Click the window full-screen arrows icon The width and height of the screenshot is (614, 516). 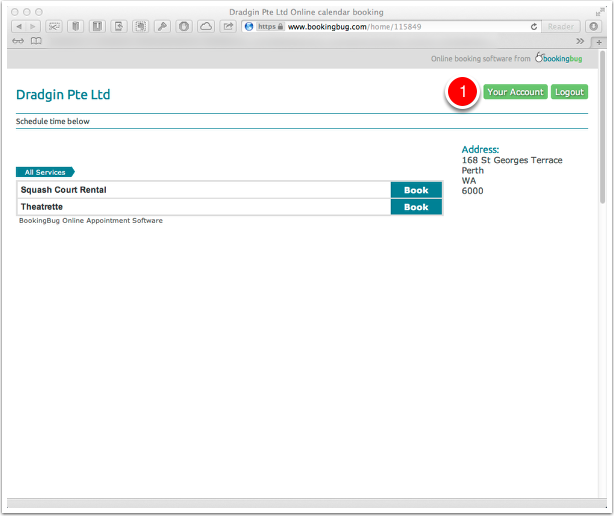[x=600, y=12]
